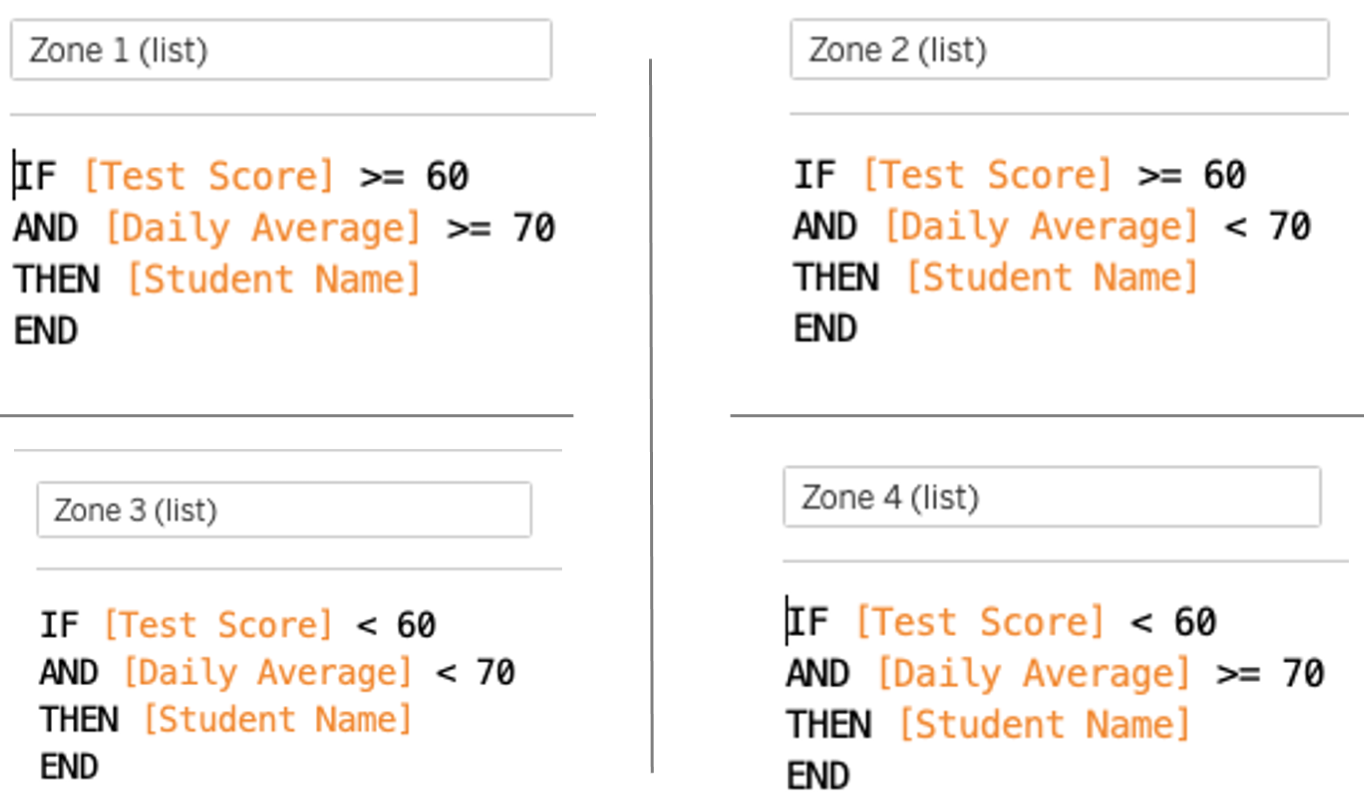The image size is (1364, 802).
Task: Click [Student Name] in Zone 1 formula
Action: tap(273, 279)
